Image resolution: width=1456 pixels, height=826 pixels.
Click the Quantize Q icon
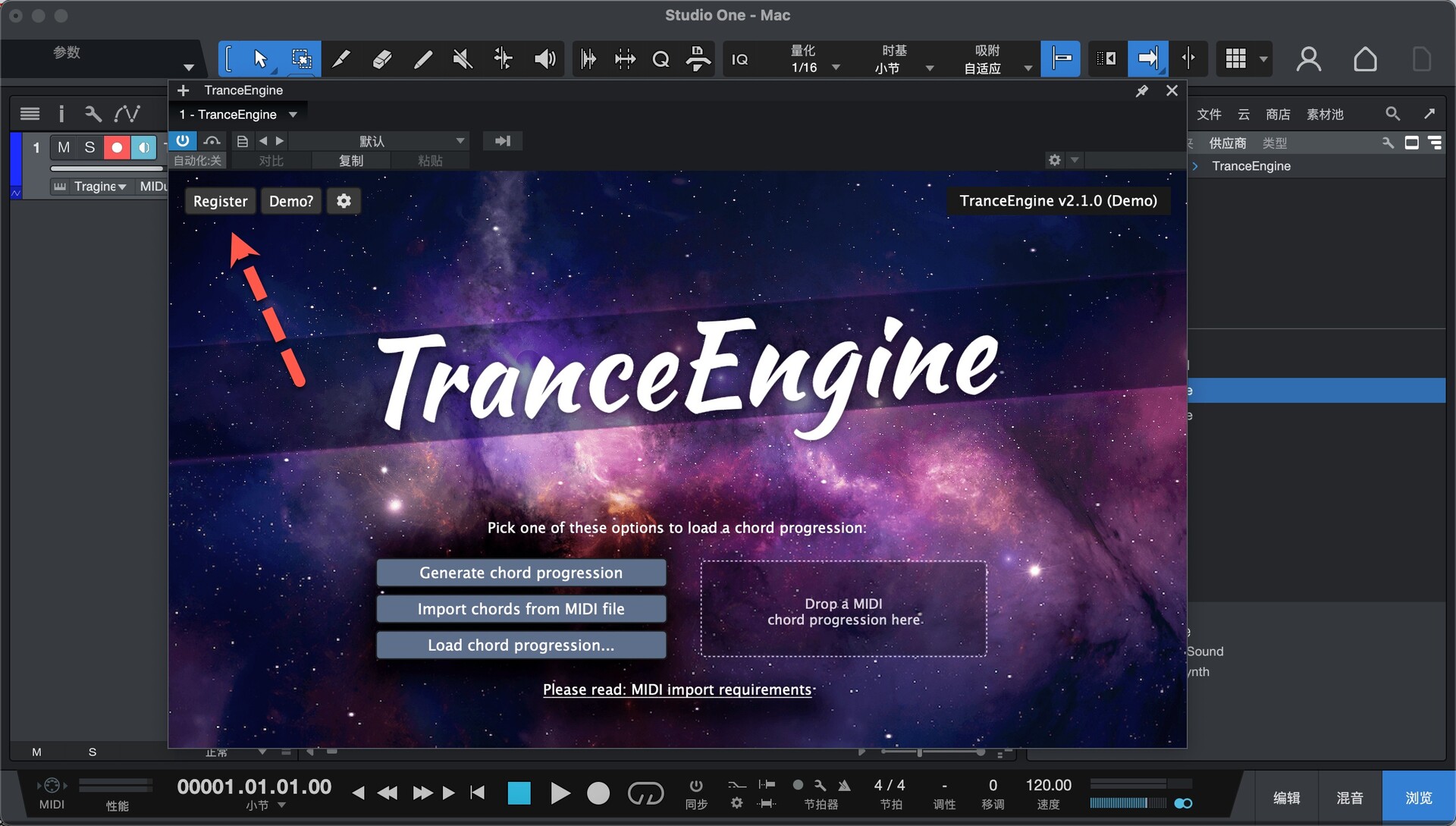tap(661, 58)
